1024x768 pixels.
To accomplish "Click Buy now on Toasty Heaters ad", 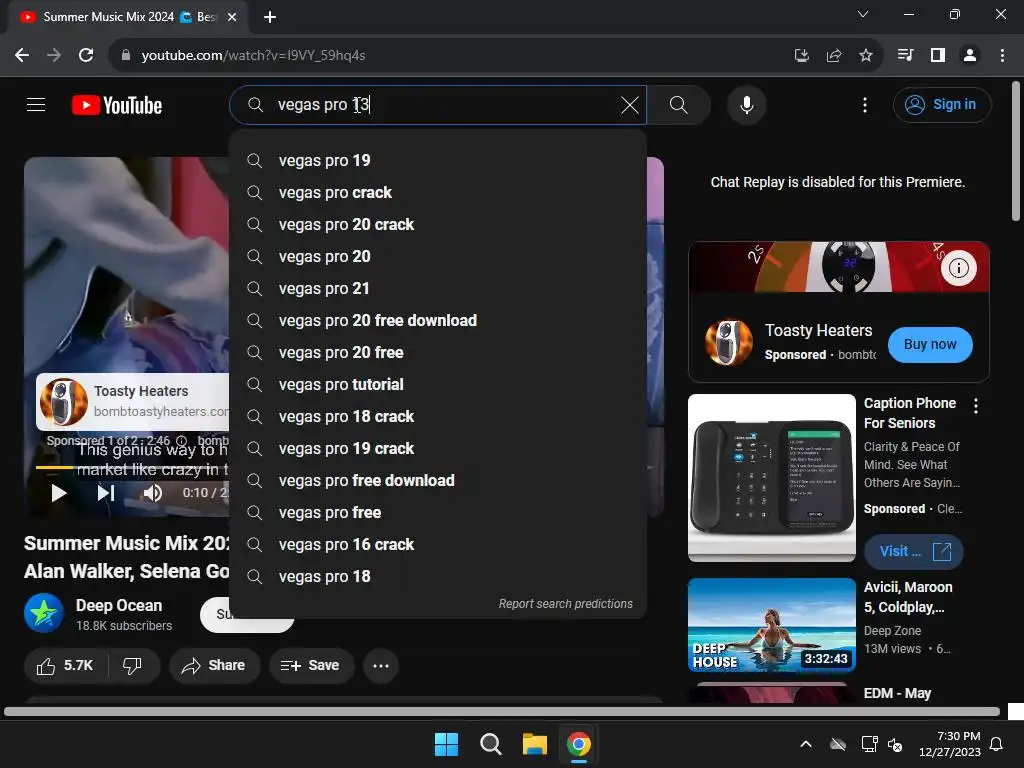I will coord(930,344).
